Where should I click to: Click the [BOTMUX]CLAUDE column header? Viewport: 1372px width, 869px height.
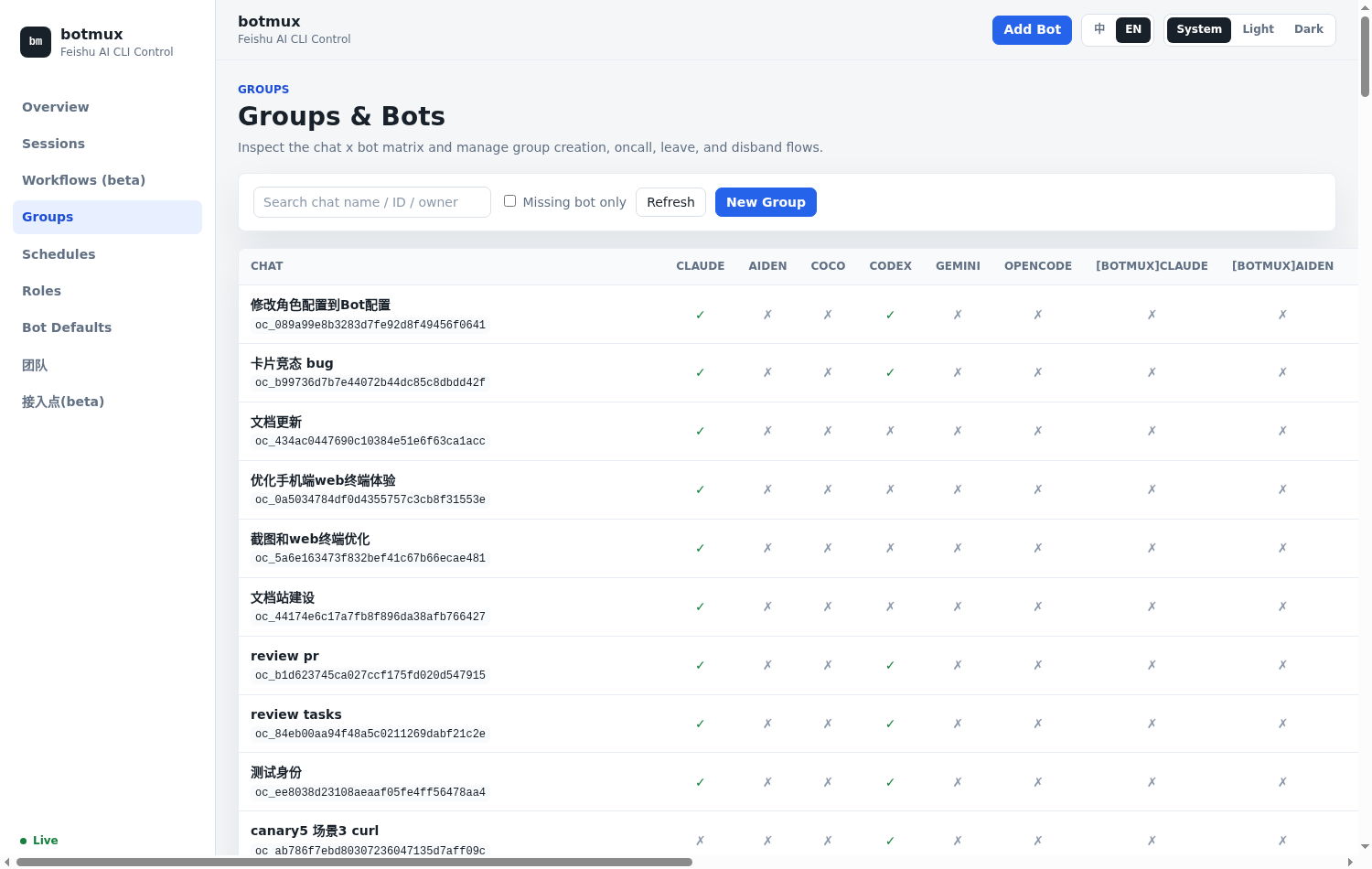tap(1152, 266)
